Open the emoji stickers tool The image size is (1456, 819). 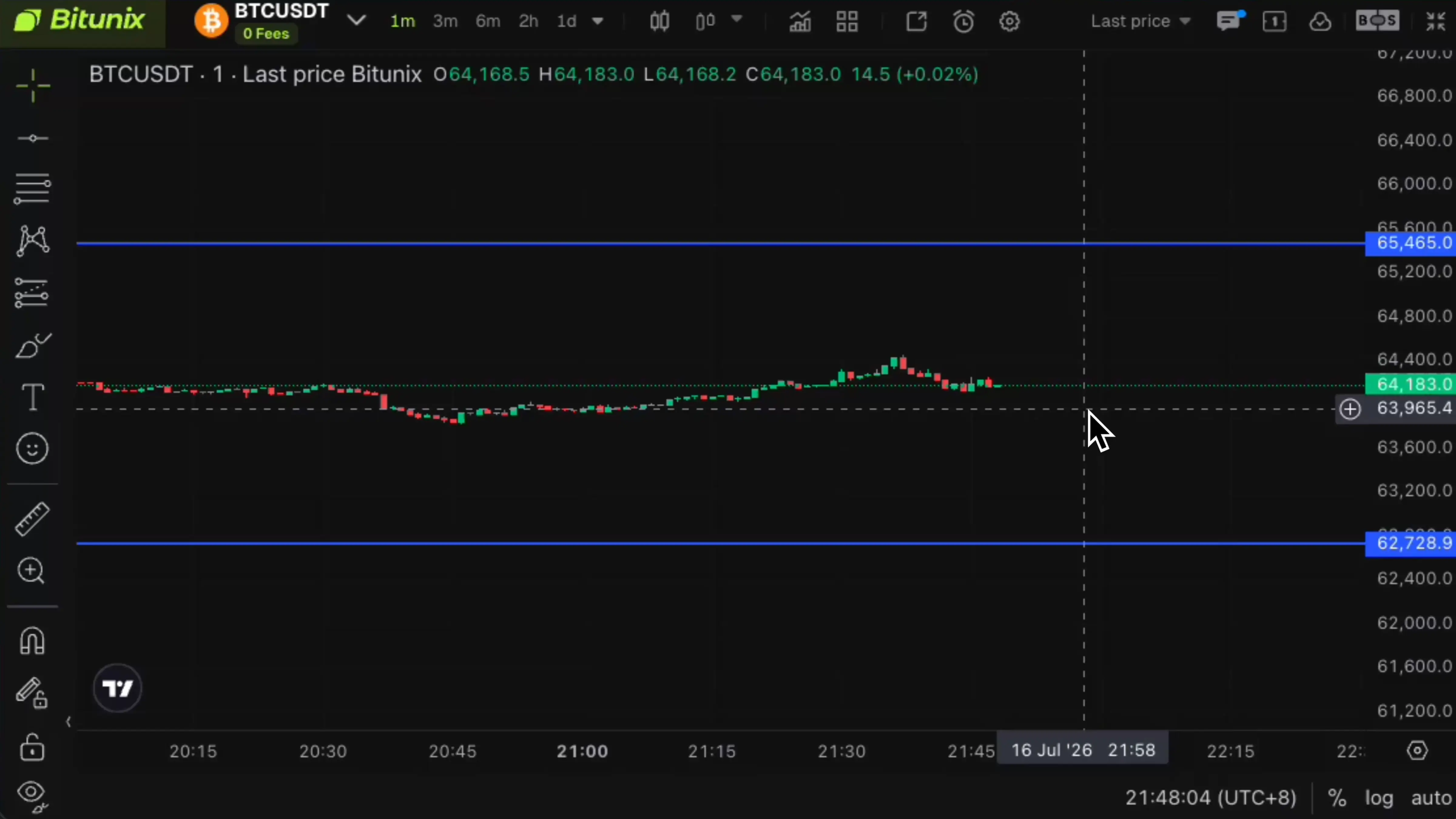[x=32, y=449]
